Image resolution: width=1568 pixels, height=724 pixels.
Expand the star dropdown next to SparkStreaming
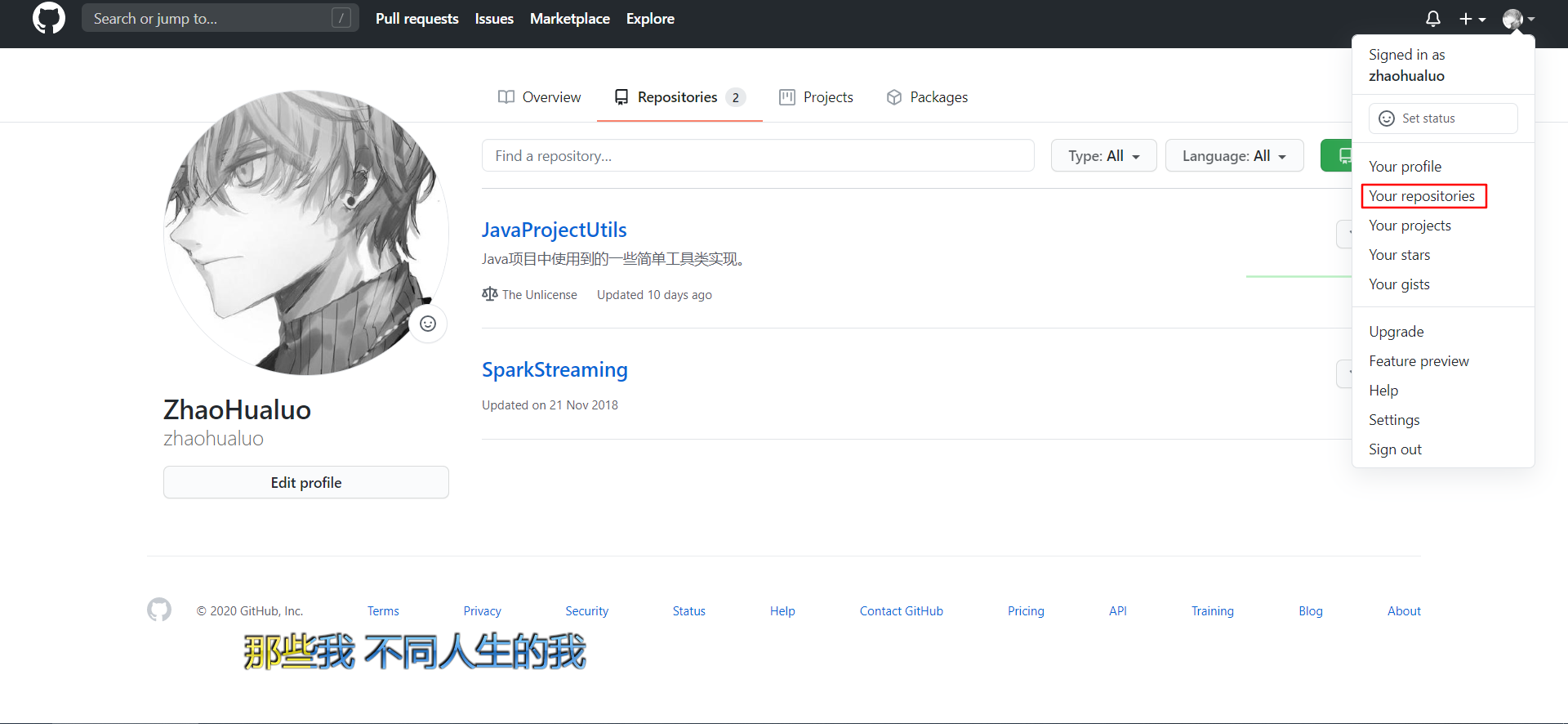pyautogui.click(x=1345, y=373)
